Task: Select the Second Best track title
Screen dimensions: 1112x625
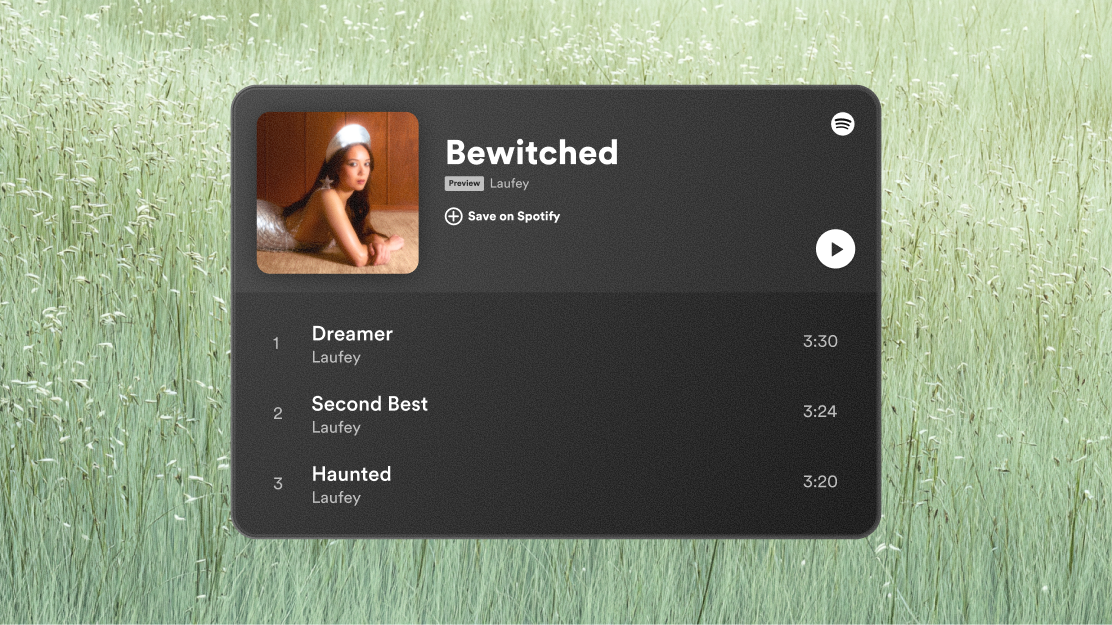Action: point(369,404)
